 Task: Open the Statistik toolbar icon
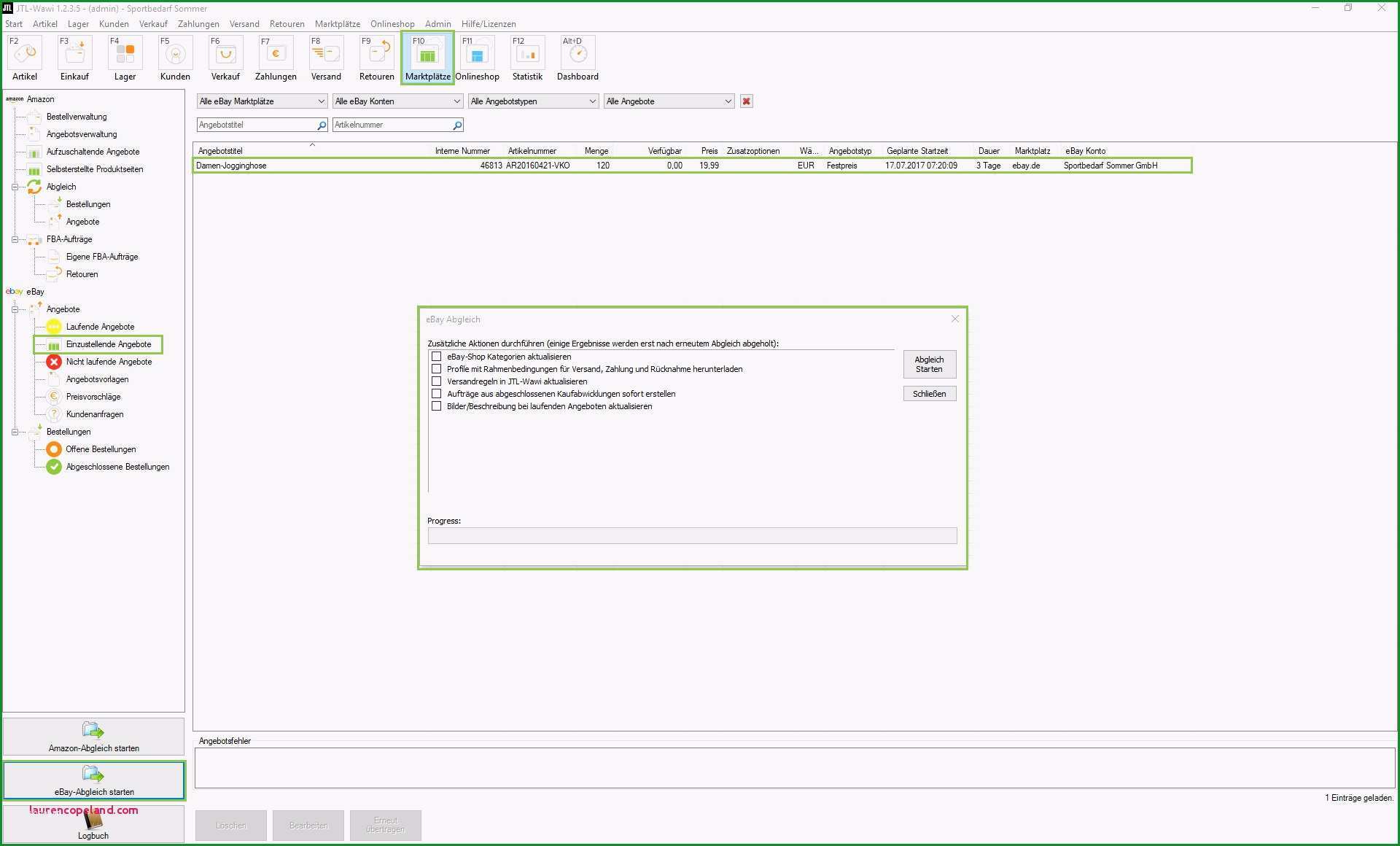coord(527,58)
